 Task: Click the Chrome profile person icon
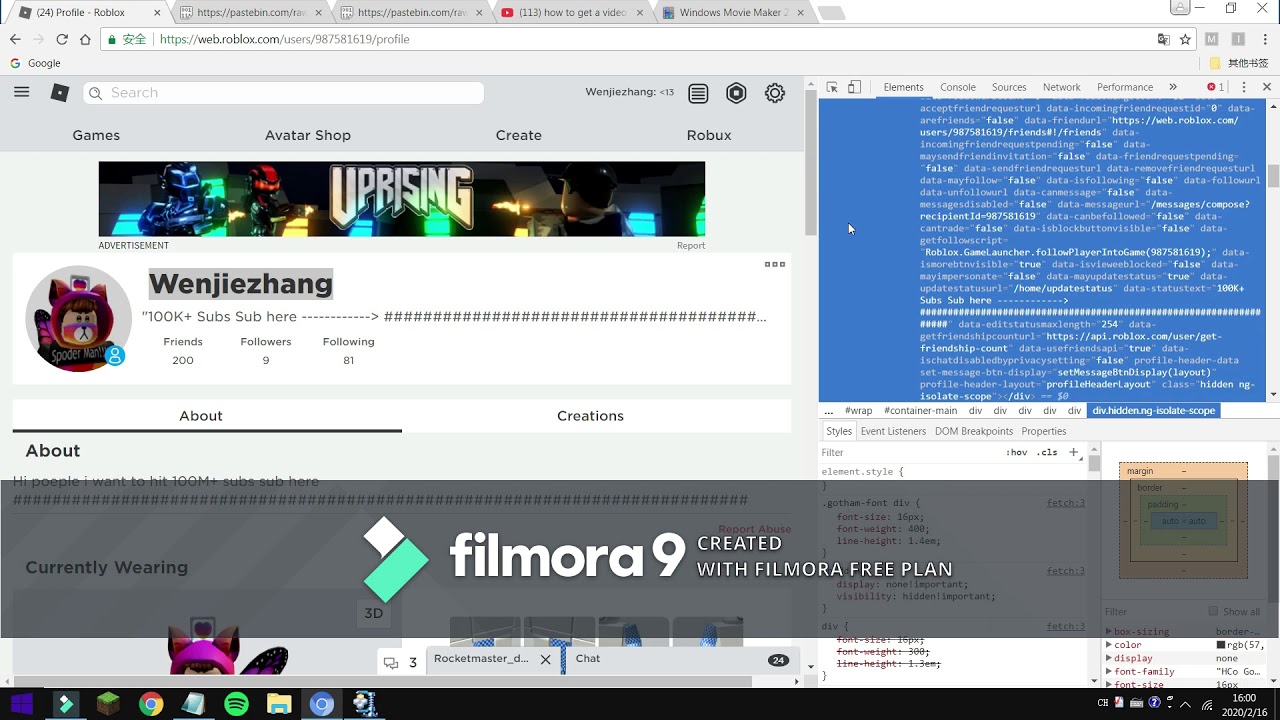[1182, 8]
